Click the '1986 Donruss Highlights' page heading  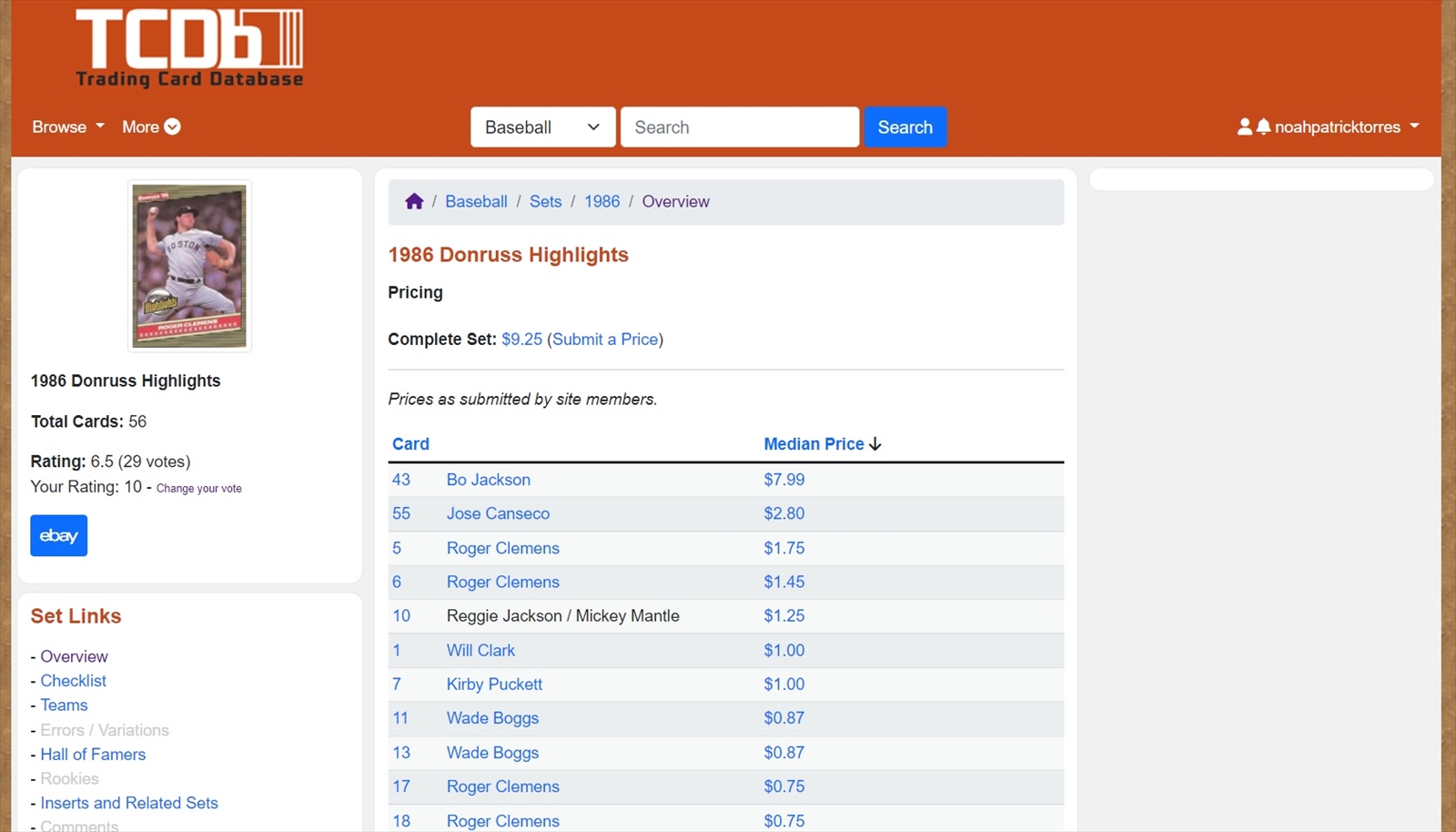point(509,255)
